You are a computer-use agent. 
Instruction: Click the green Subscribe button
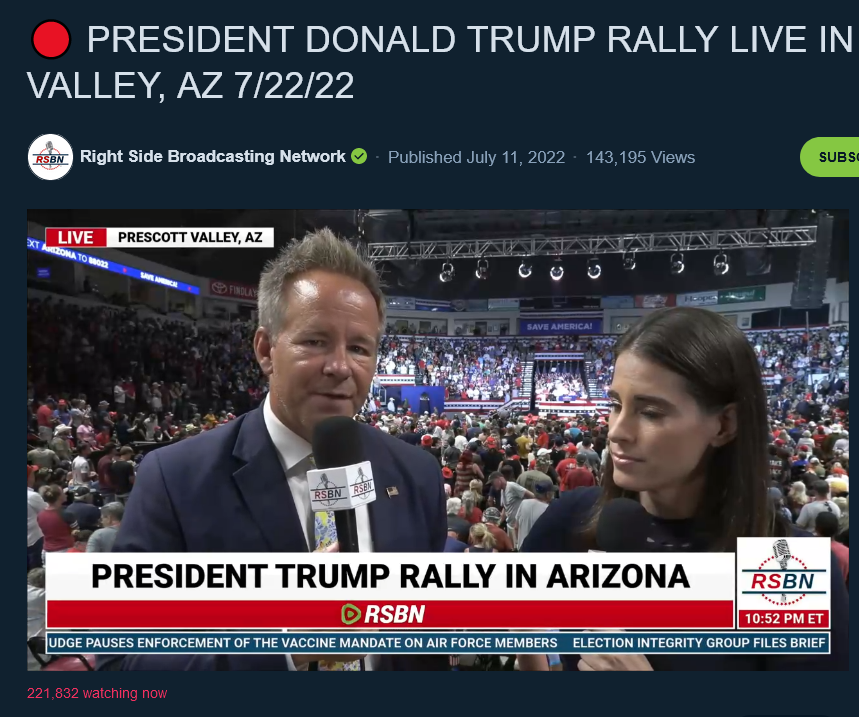[x=829, y=157]
